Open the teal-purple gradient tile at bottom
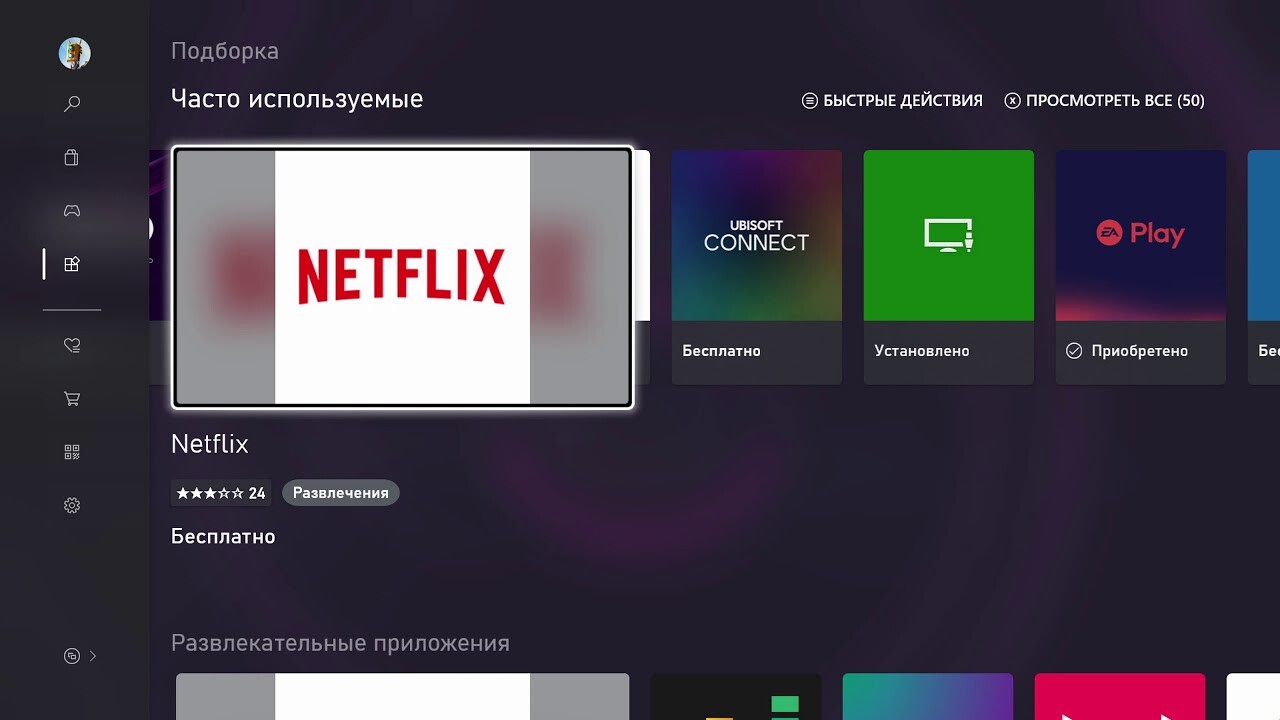 click(x=928, y=697)
